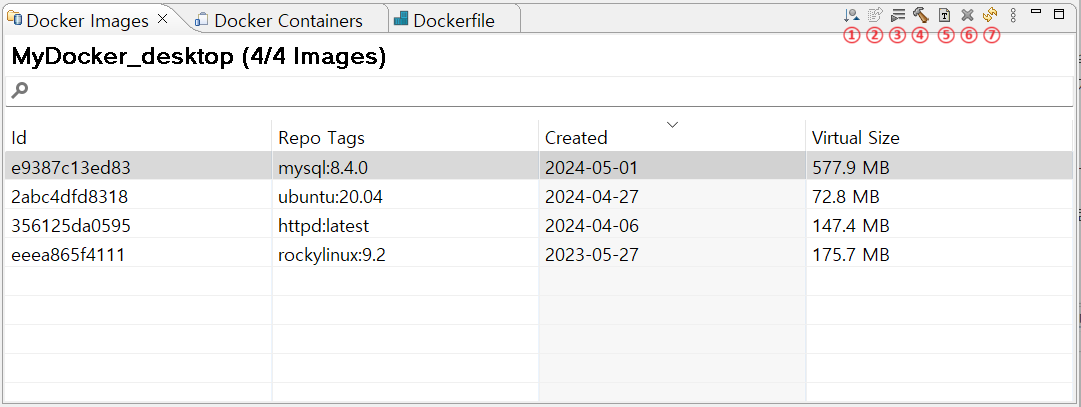Click the Pull Image toolbar icon
This screenshot has height=407, width=1081.
(851, 16)
